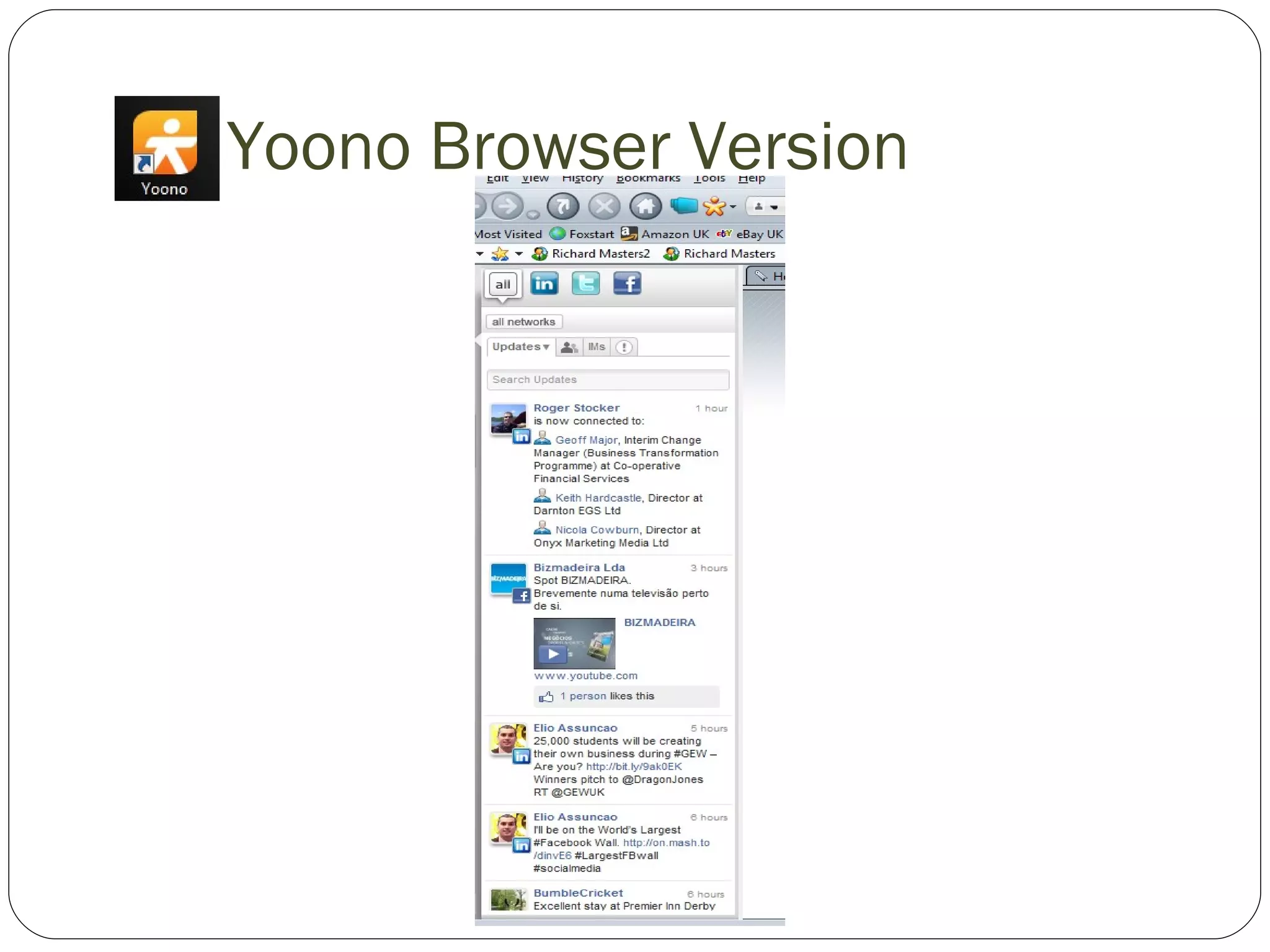Play the BIZMADEIRA video thumbnail
1270x952 pixels.
click(x=574, y=643)
